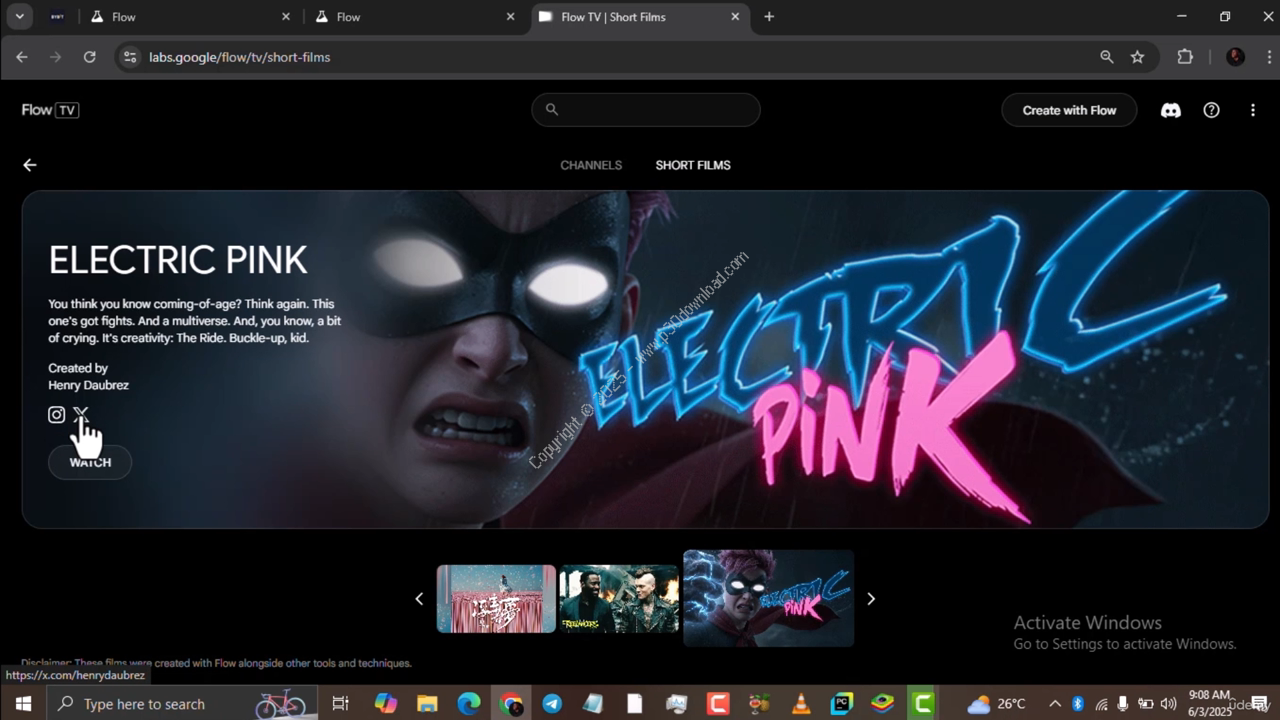1280x720 pixels.
Task: Open the green Camtasia recorder taskbar icon
Action: click(x=923, y=704)
